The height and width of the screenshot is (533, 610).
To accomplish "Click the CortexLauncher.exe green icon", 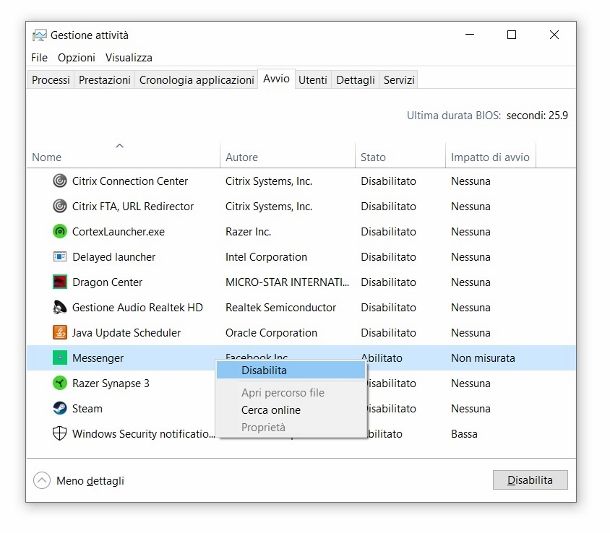I will (60, 231).
